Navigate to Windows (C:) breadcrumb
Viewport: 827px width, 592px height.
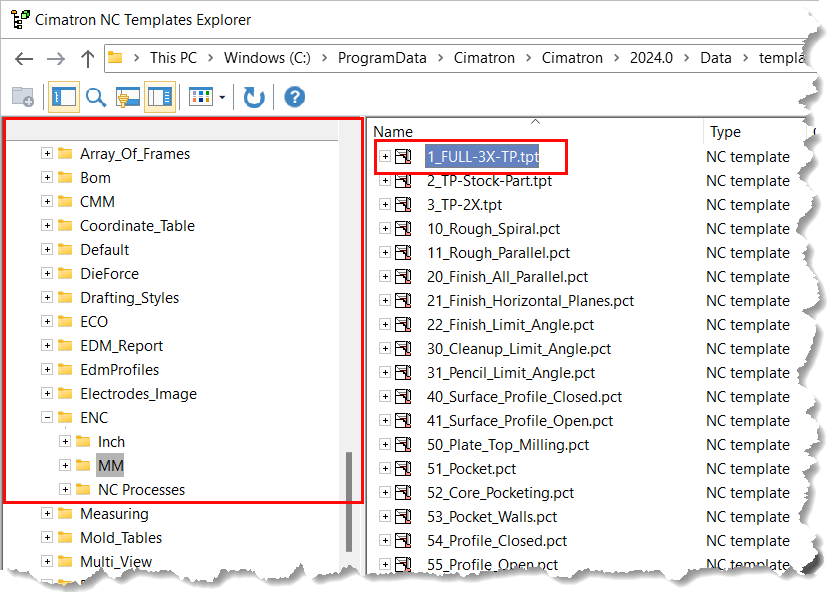pyautogui.click(x=267, y=58)
